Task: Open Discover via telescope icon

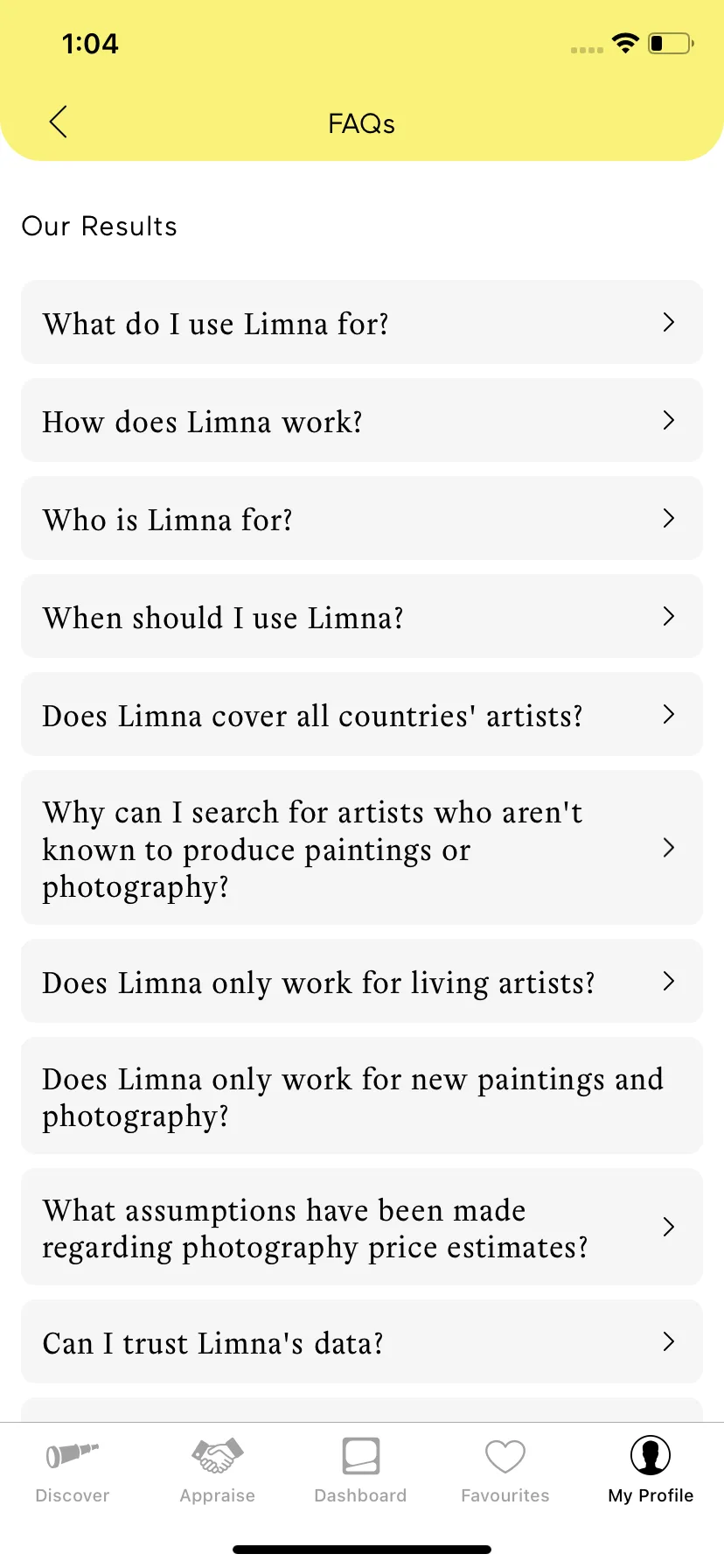Action: click(x=72, y=1455)
